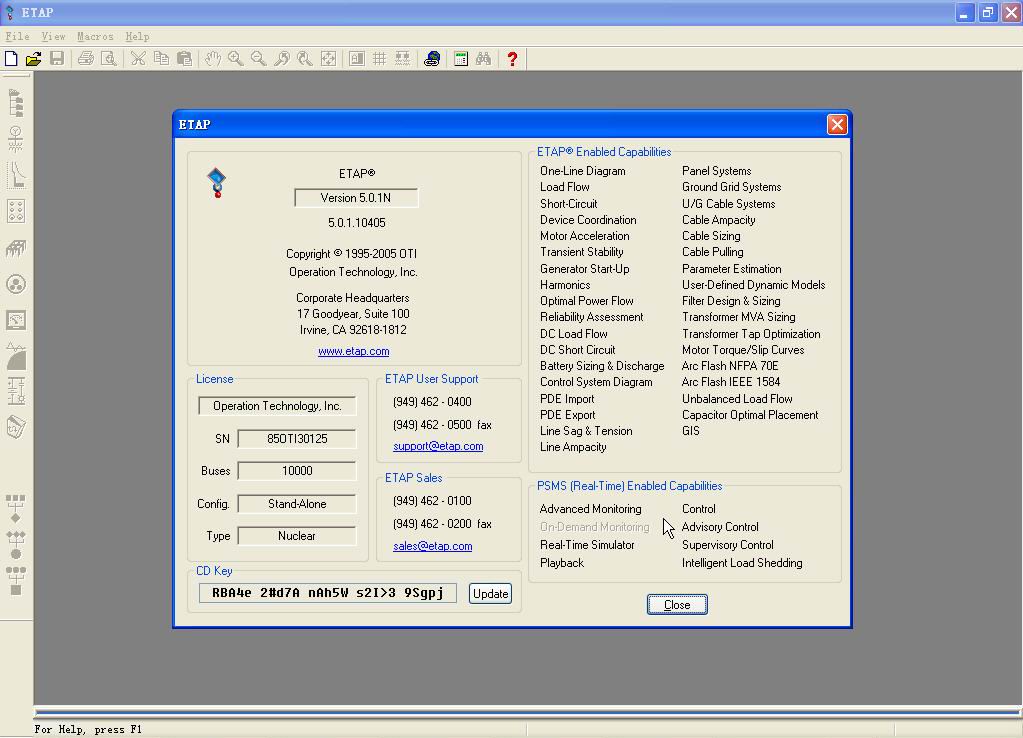Close the ETAP about dialog with X
The height and width of the screenshot is (738, 1023).
tap(837, 124)
